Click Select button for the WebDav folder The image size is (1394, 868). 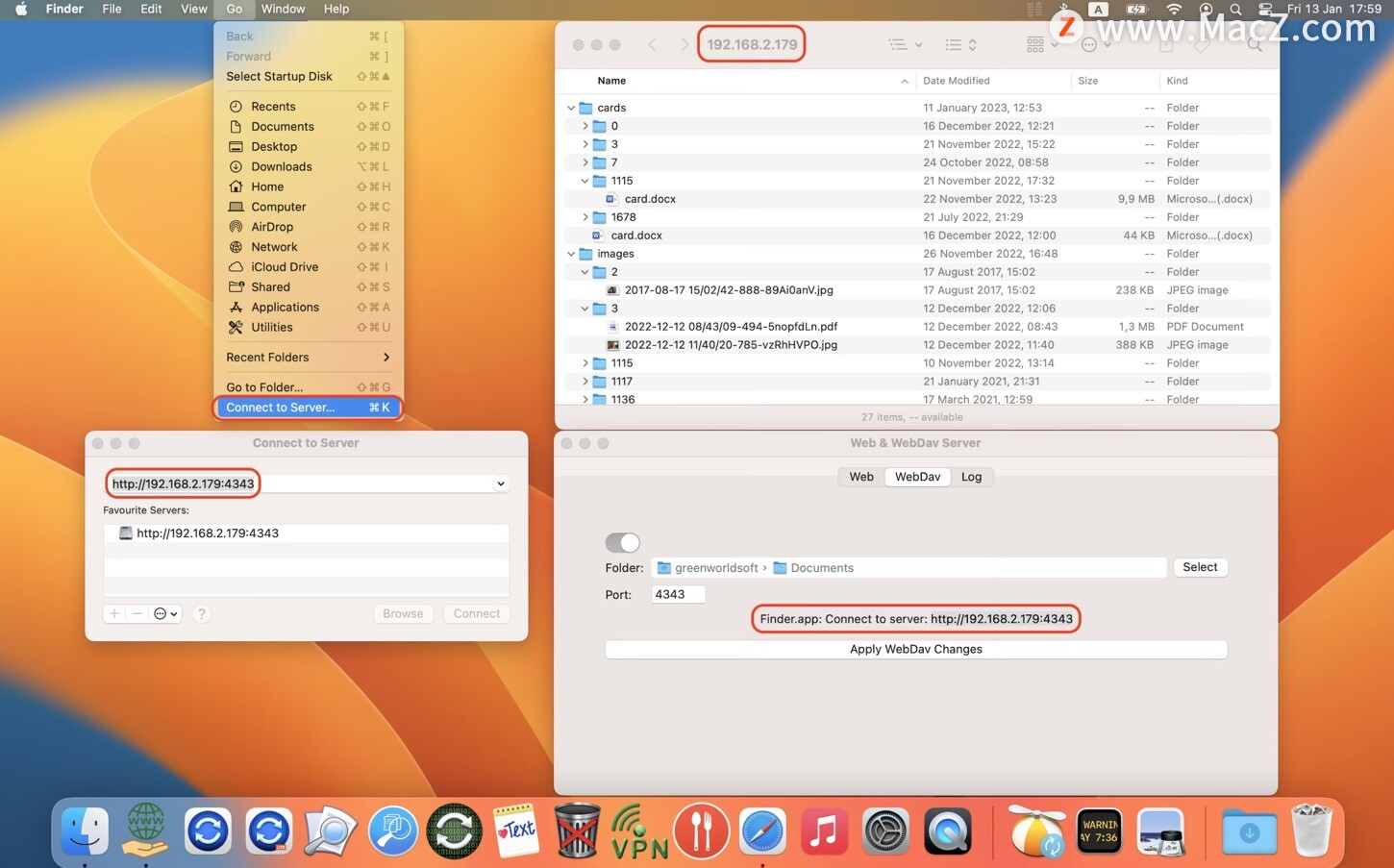pyautogui.click(x=1200, y=567)
